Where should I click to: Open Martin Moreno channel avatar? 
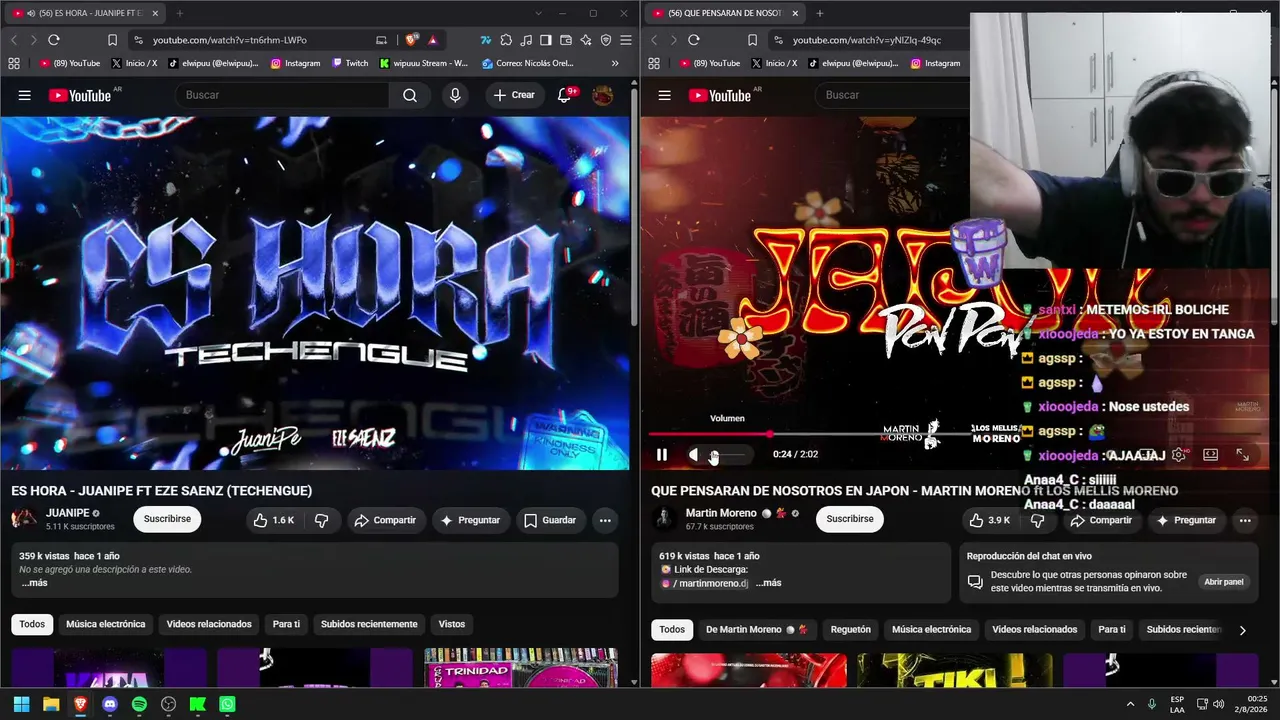coord(664,519)
